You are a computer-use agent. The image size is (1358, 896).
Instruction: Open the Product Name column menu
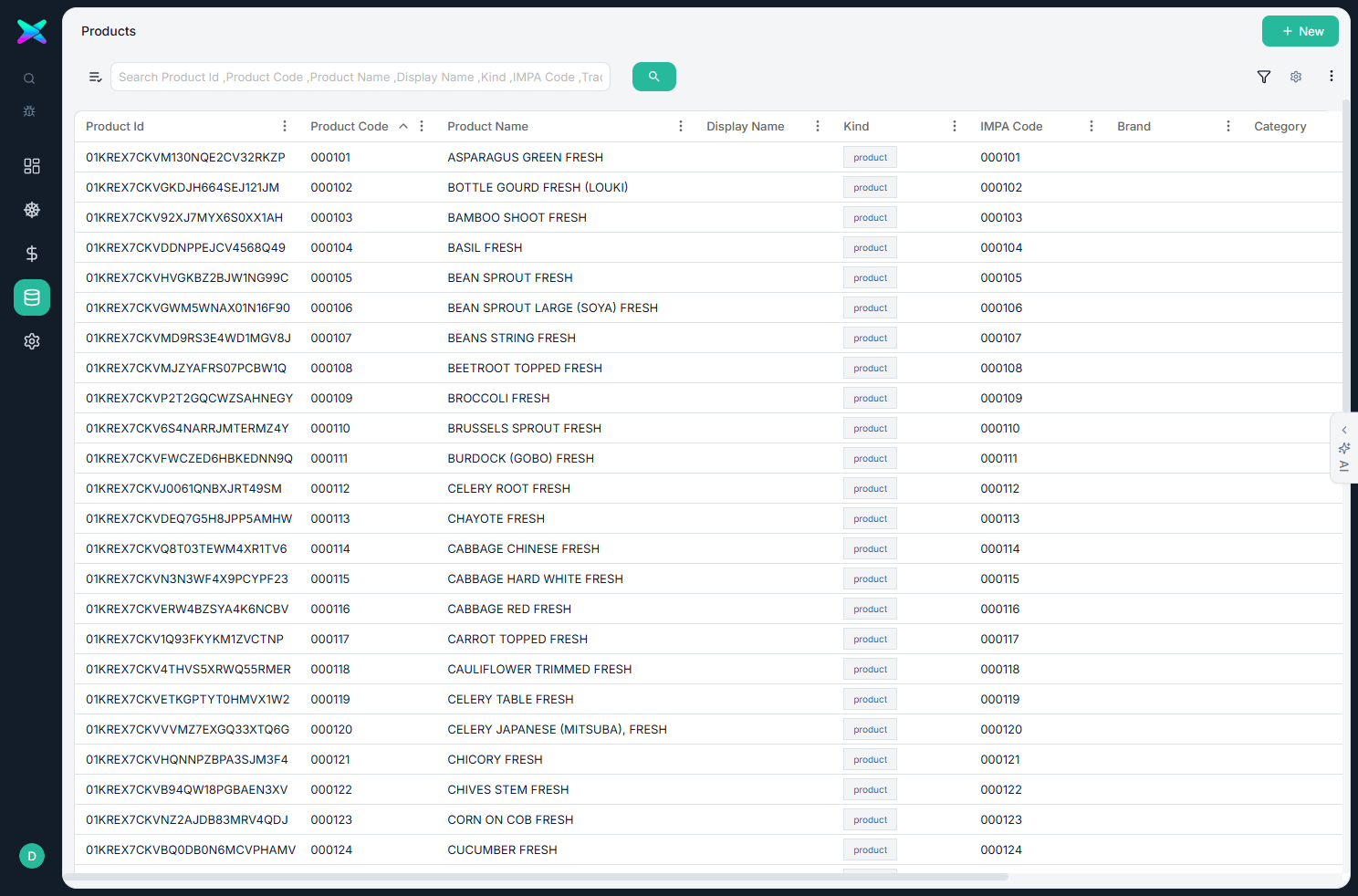tap(681, 126)
